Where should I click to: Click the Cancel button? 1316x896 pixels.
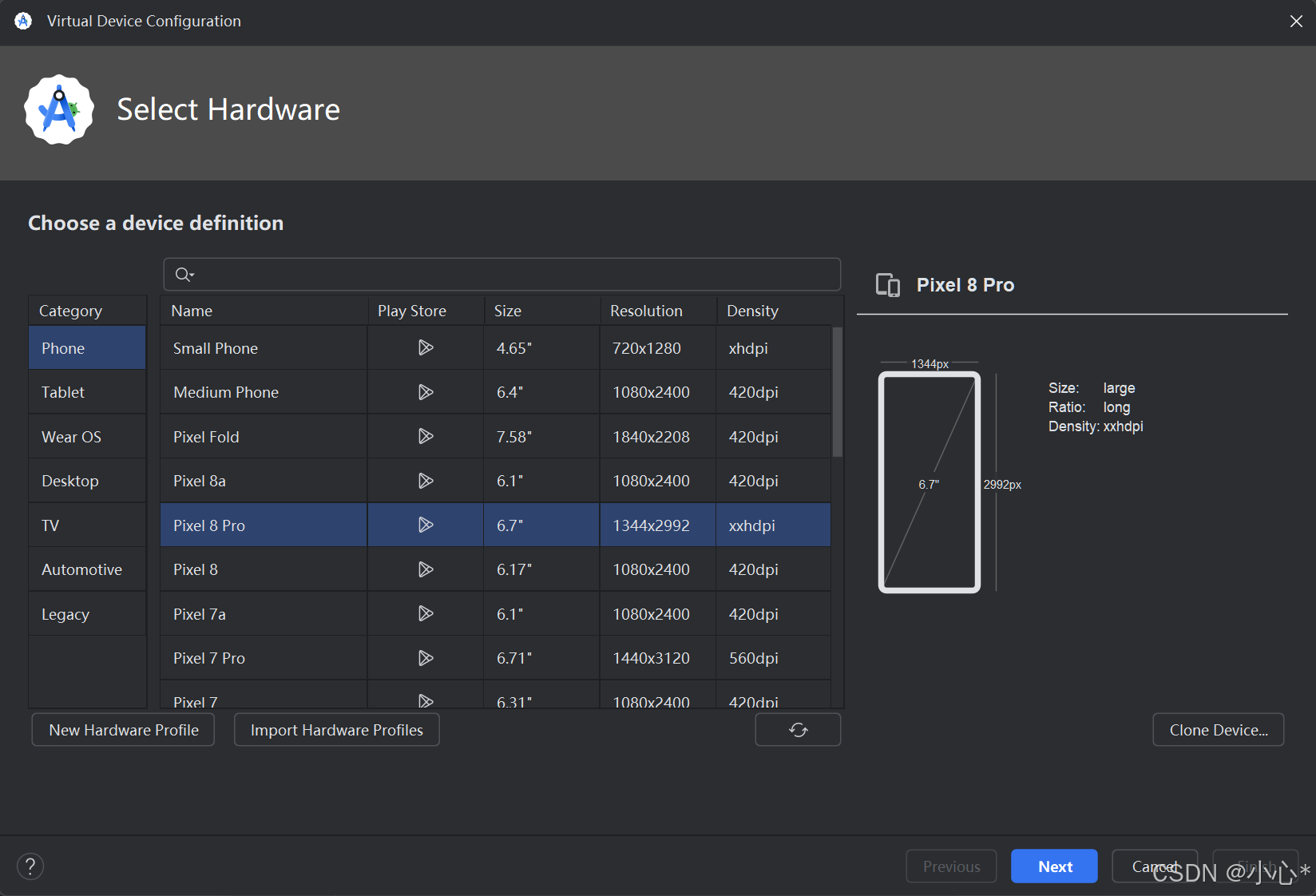1155,866
